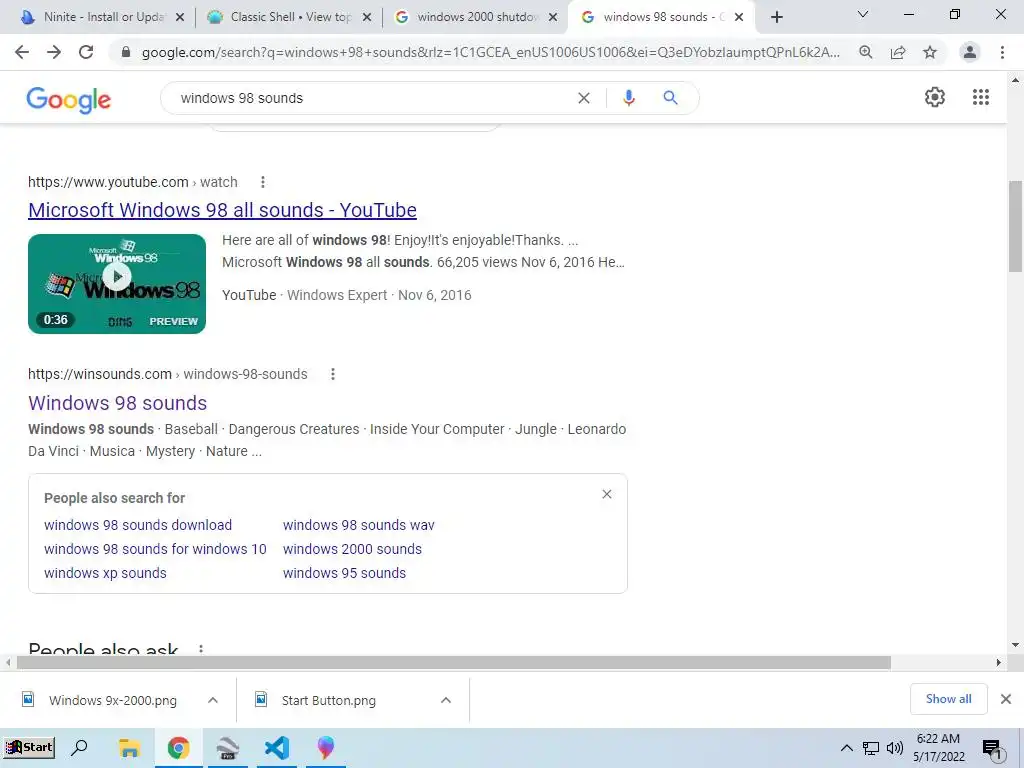
Task: Open notification center icon
Action: click(x=992, y=749)
